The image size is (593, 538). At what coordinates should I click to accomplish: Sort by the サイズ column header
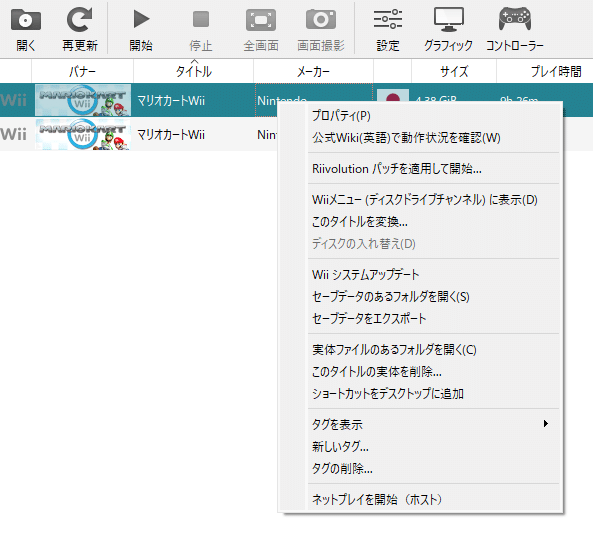pos(454,71)
